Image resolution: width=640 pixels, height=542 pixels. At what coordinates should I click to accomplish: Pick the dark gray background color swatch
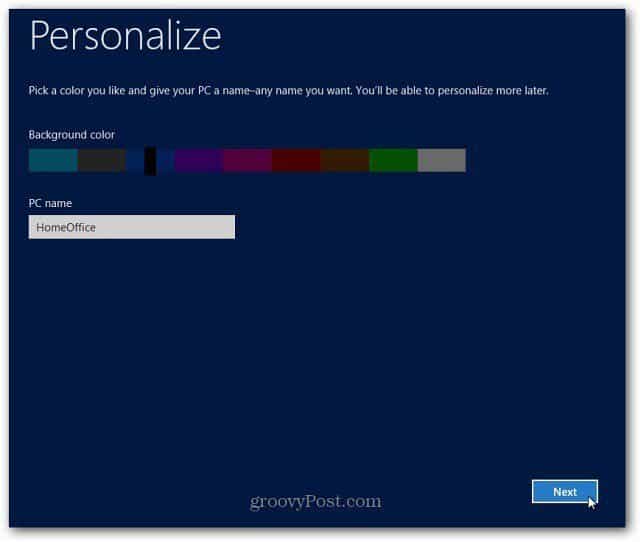(x=102, y=160)
